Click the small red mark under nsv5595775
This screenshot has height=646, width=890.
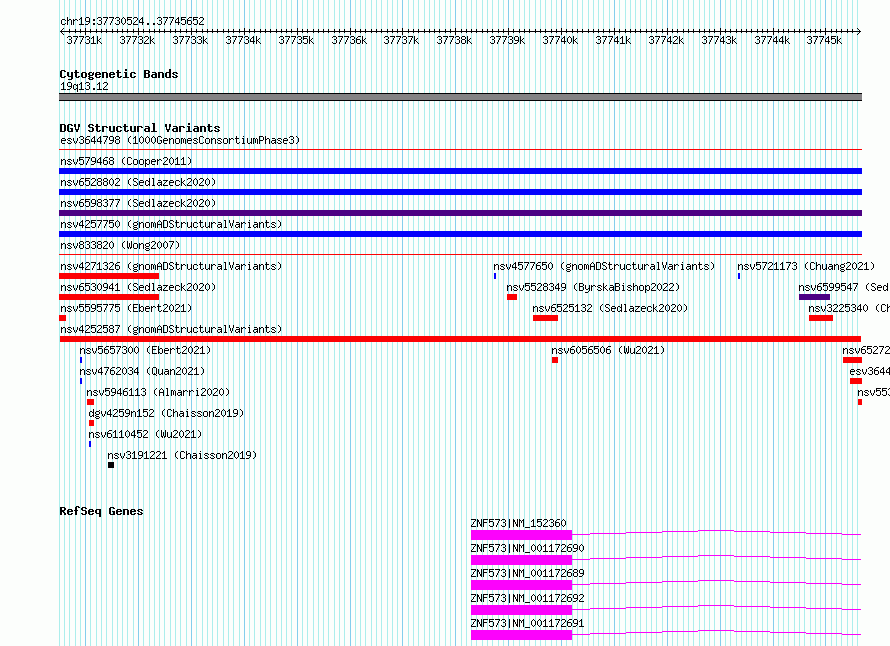tap(62, 318)
